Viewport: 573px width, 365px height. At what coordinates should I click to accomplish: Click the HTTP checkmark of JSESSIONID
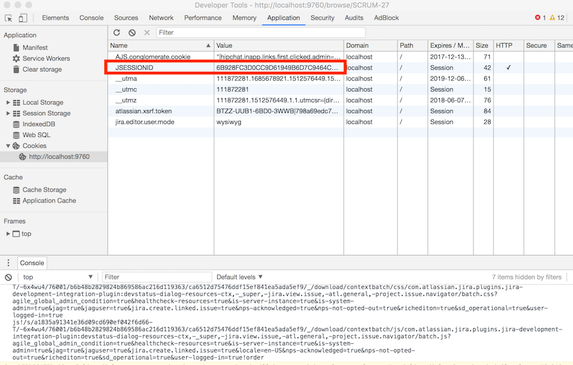pos(508,68)
